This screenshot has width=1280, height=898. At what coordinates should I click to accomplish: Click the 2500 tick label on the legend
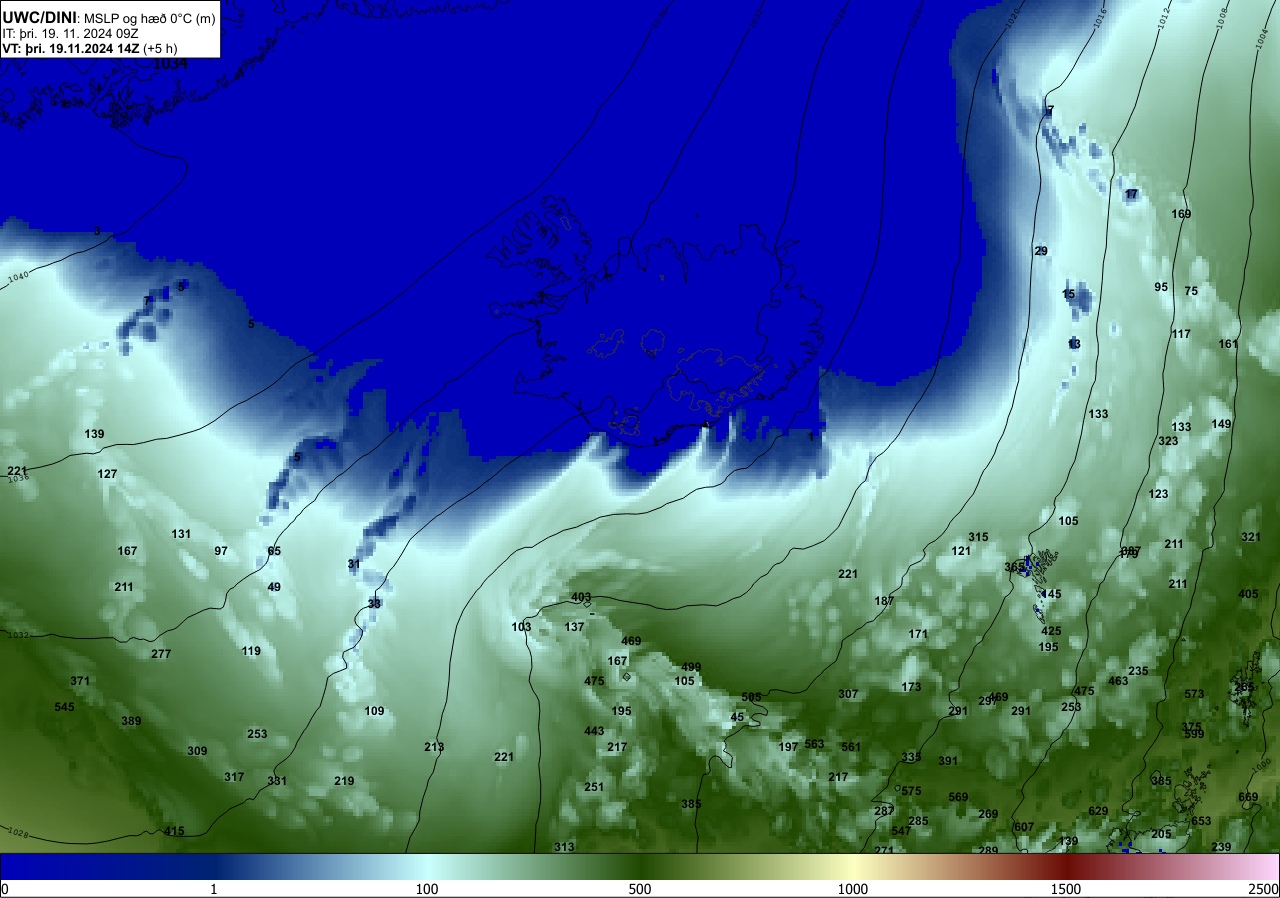(1264, 889)
